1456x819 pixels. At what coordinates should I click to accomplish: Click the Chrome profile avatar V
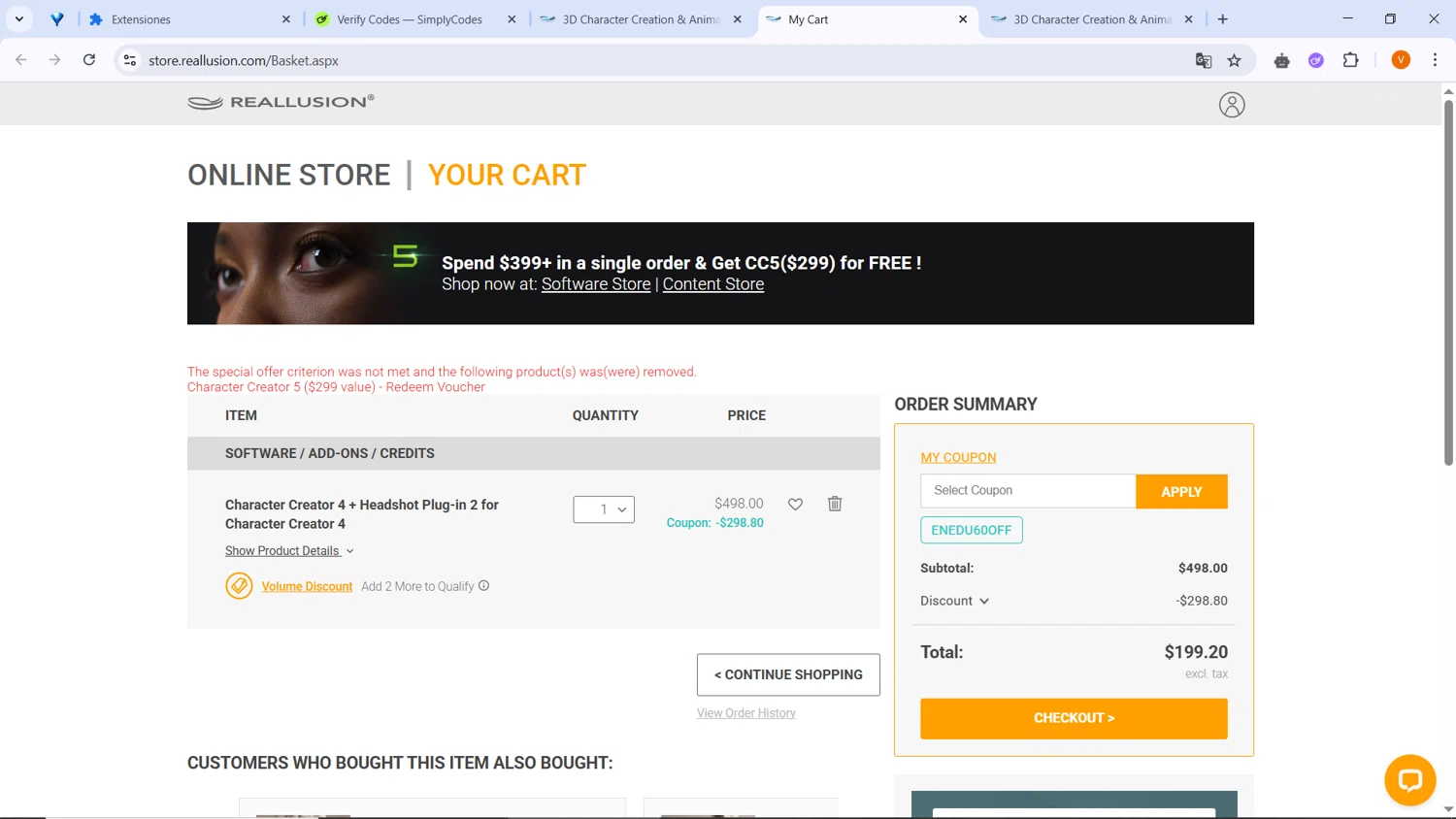1401,60
